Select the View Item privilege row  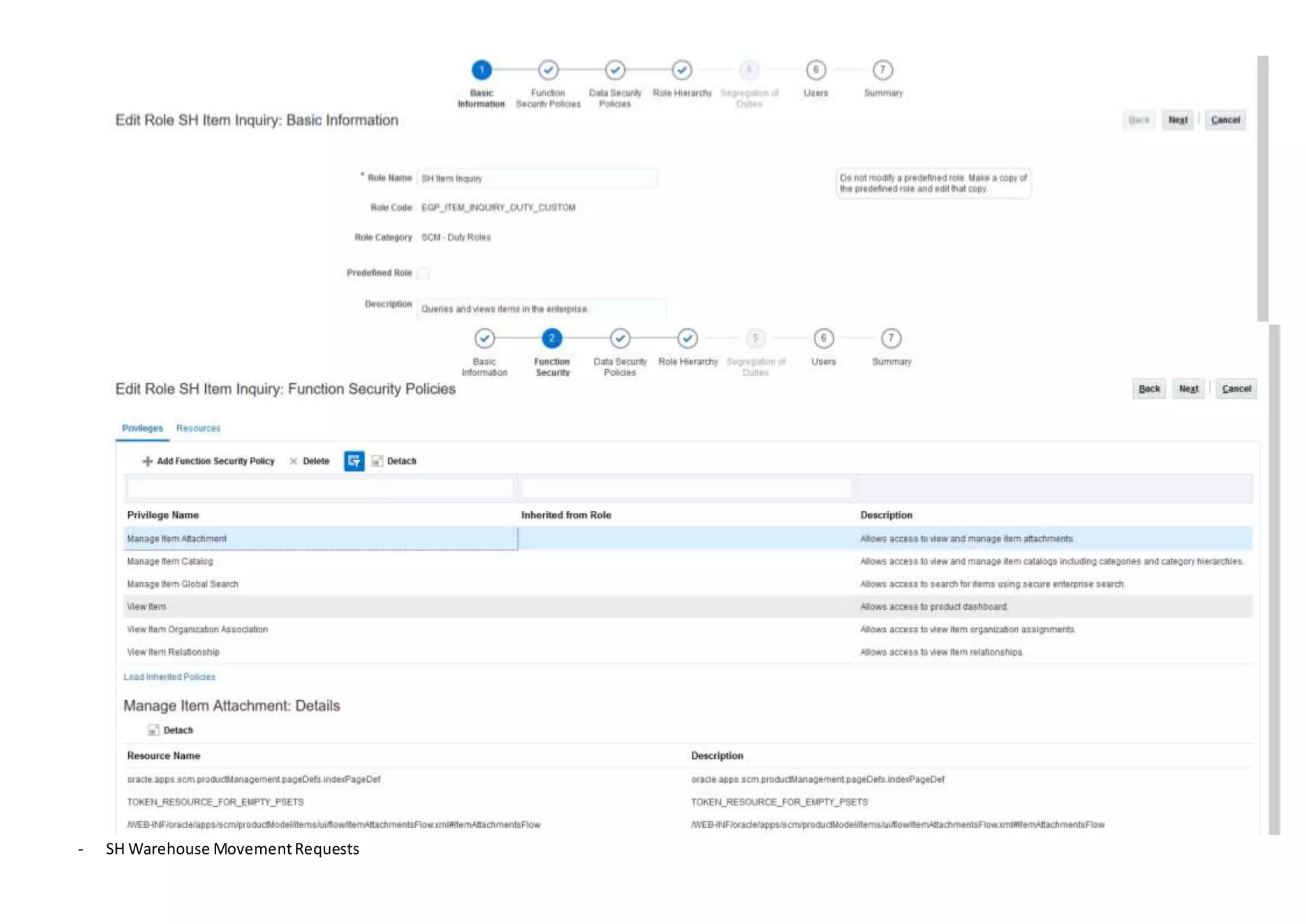[x=319, y=606]
